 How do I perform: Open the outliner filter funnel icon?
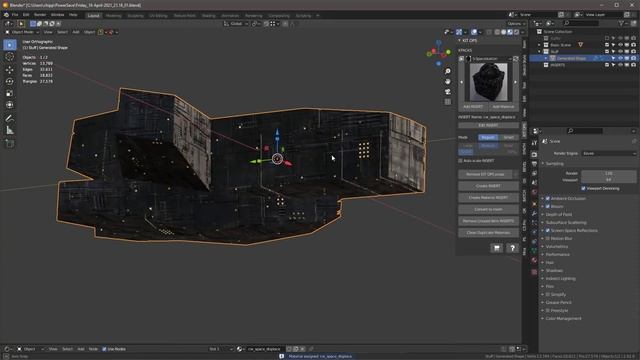(622, 23)
